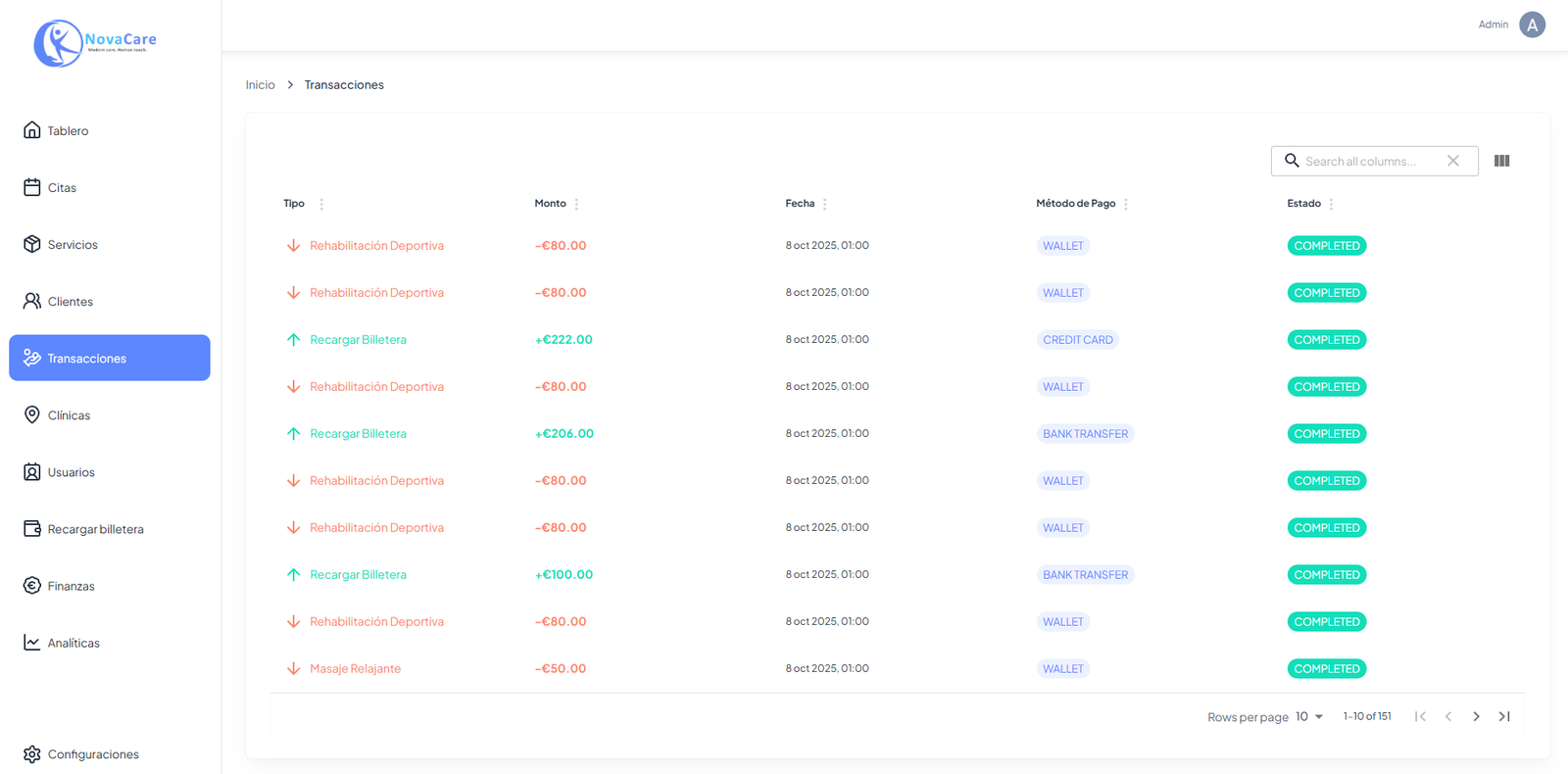Navigate to Citas in sidebar
Viewport: 1568px width, 774px height.
pos(62,187)
